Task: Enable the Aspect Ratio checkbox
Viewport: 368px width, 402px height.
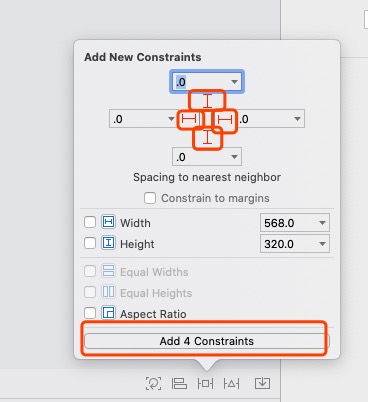Action: click(90, 313)
